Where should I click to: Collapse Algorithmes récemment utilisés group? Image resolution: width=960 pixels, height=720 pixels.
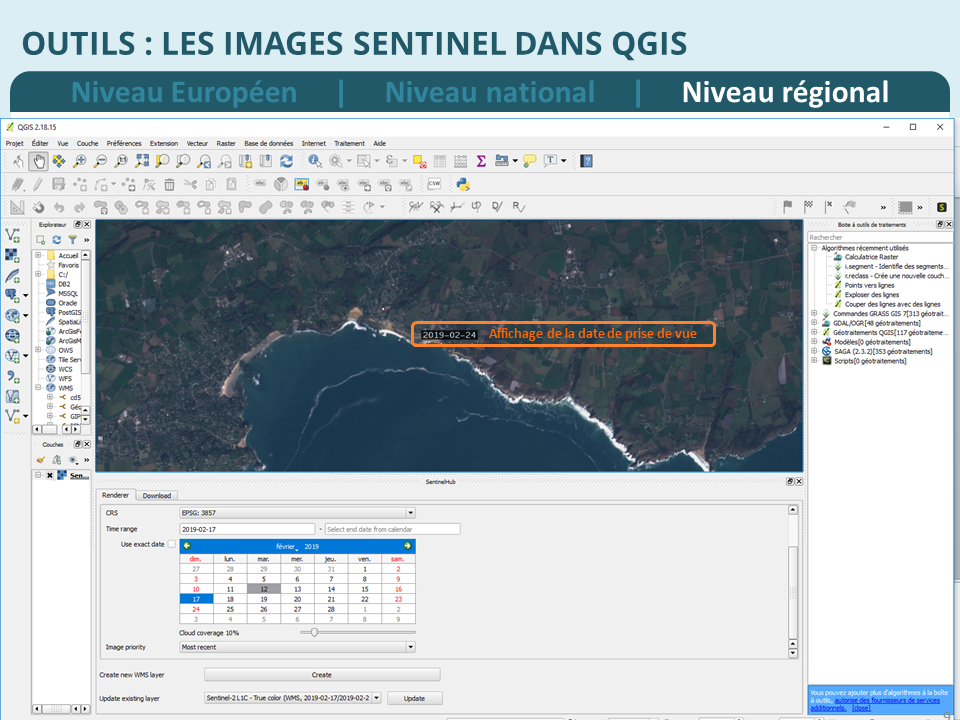(814, 248)
